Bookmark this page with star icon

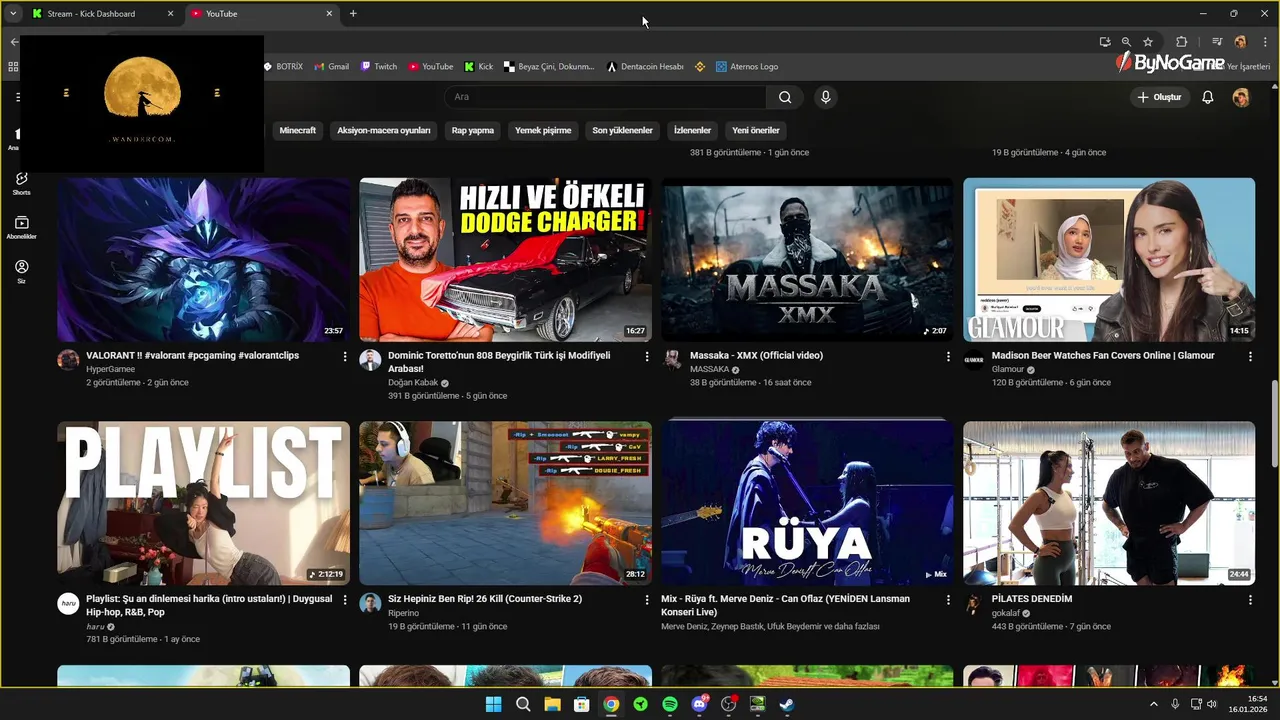tap(1148, 42)
